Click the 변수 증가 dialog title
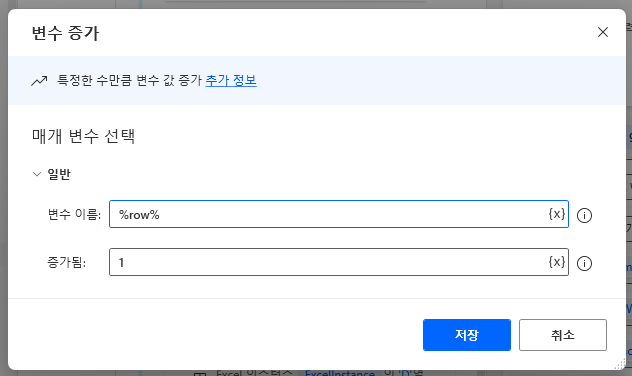This screenshot has width=632, height=376. point(65,33)
